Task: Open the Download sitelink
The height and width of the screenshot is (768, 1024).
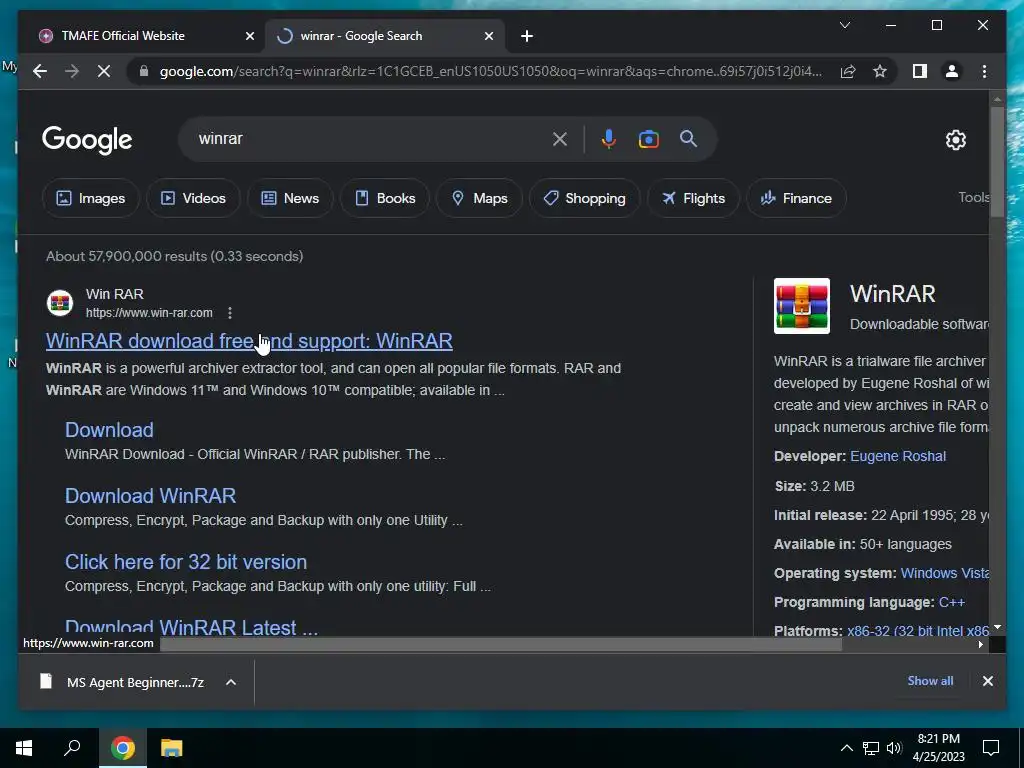Action: pyautogui.click(x=109, y=430)
